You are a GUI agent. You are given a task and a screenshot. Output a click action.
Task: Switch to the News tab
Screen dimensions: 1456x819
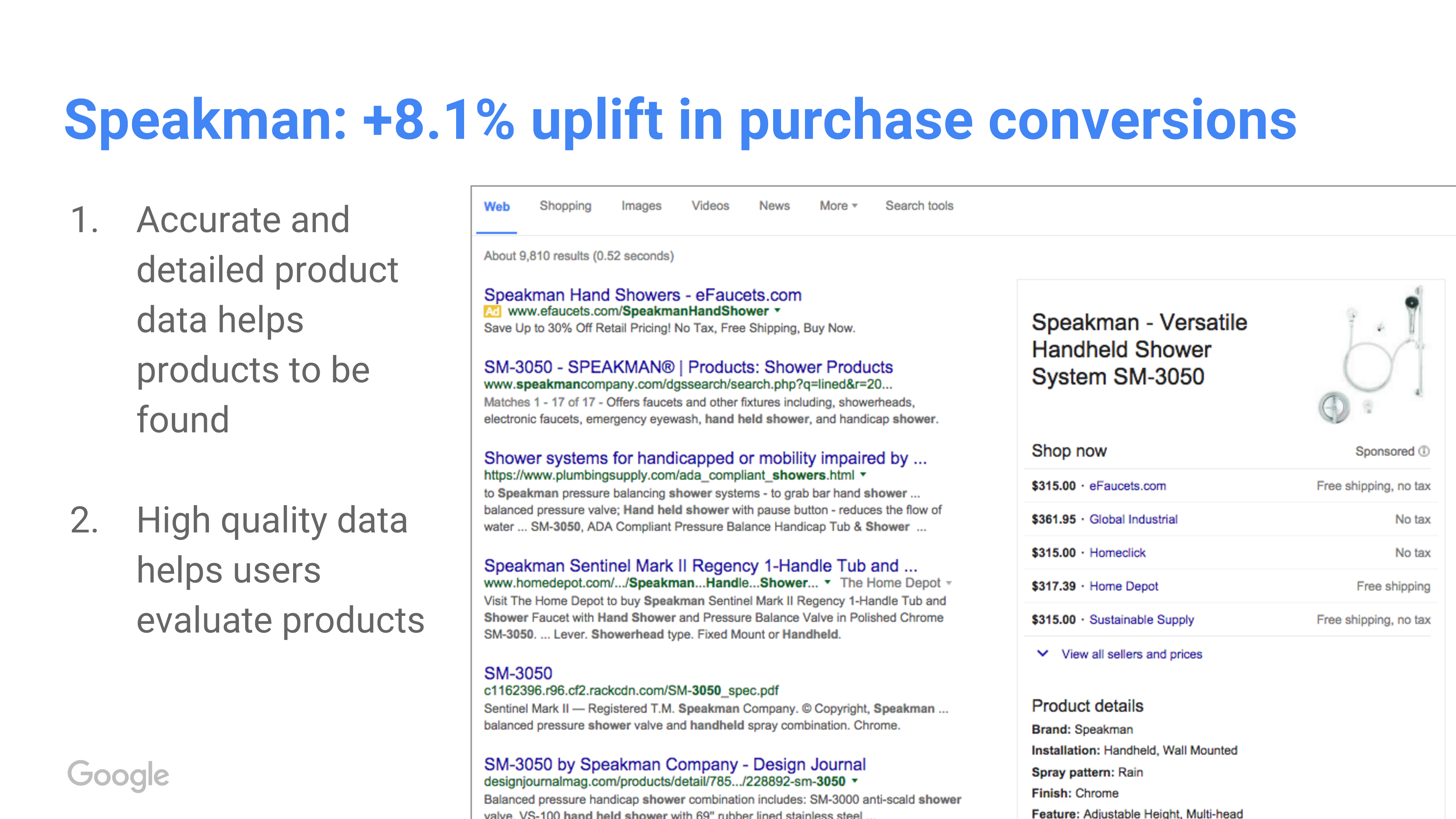(x=774, y=206)
